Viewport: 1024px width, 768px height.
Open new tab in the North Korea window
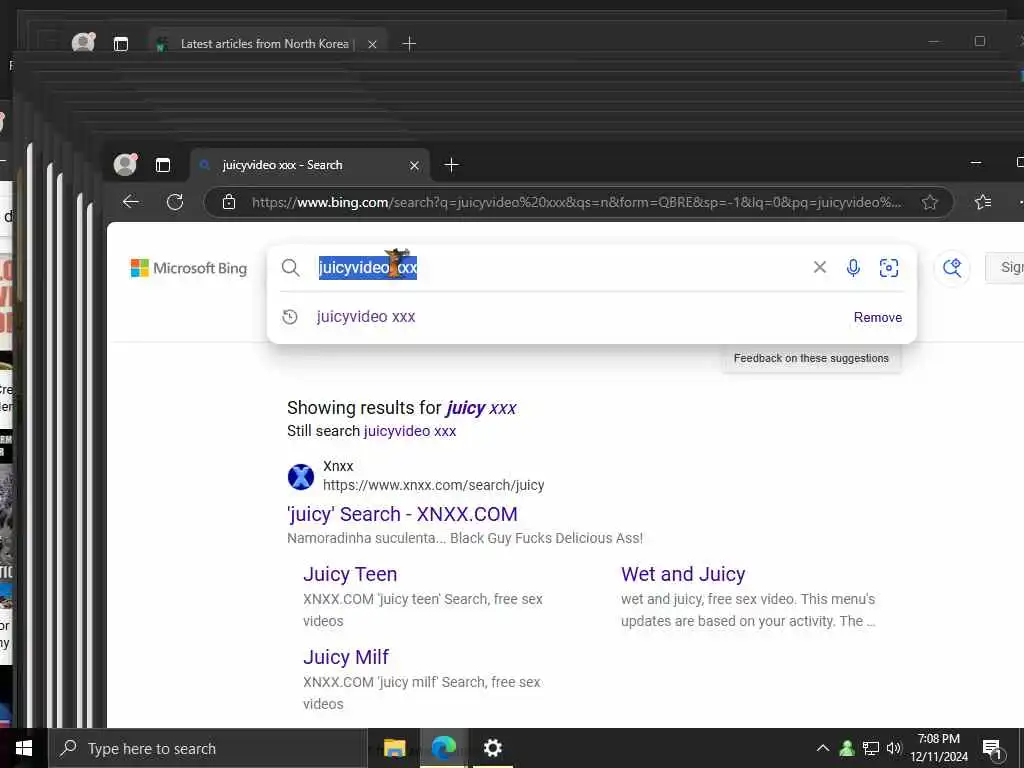pos(409,44)
